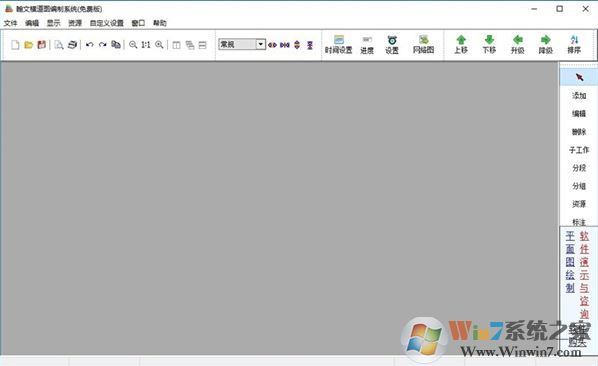Open the 显示 menu

pyautogui.click(x=53, y=23)
